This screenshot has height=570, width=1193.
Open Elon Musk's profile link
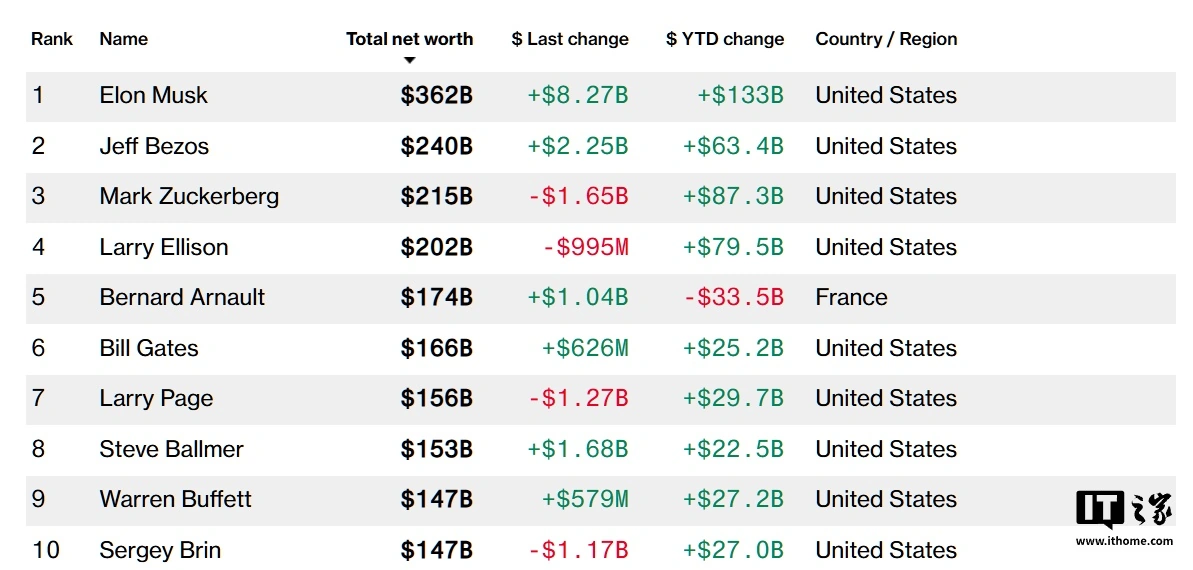coord(154,96)
